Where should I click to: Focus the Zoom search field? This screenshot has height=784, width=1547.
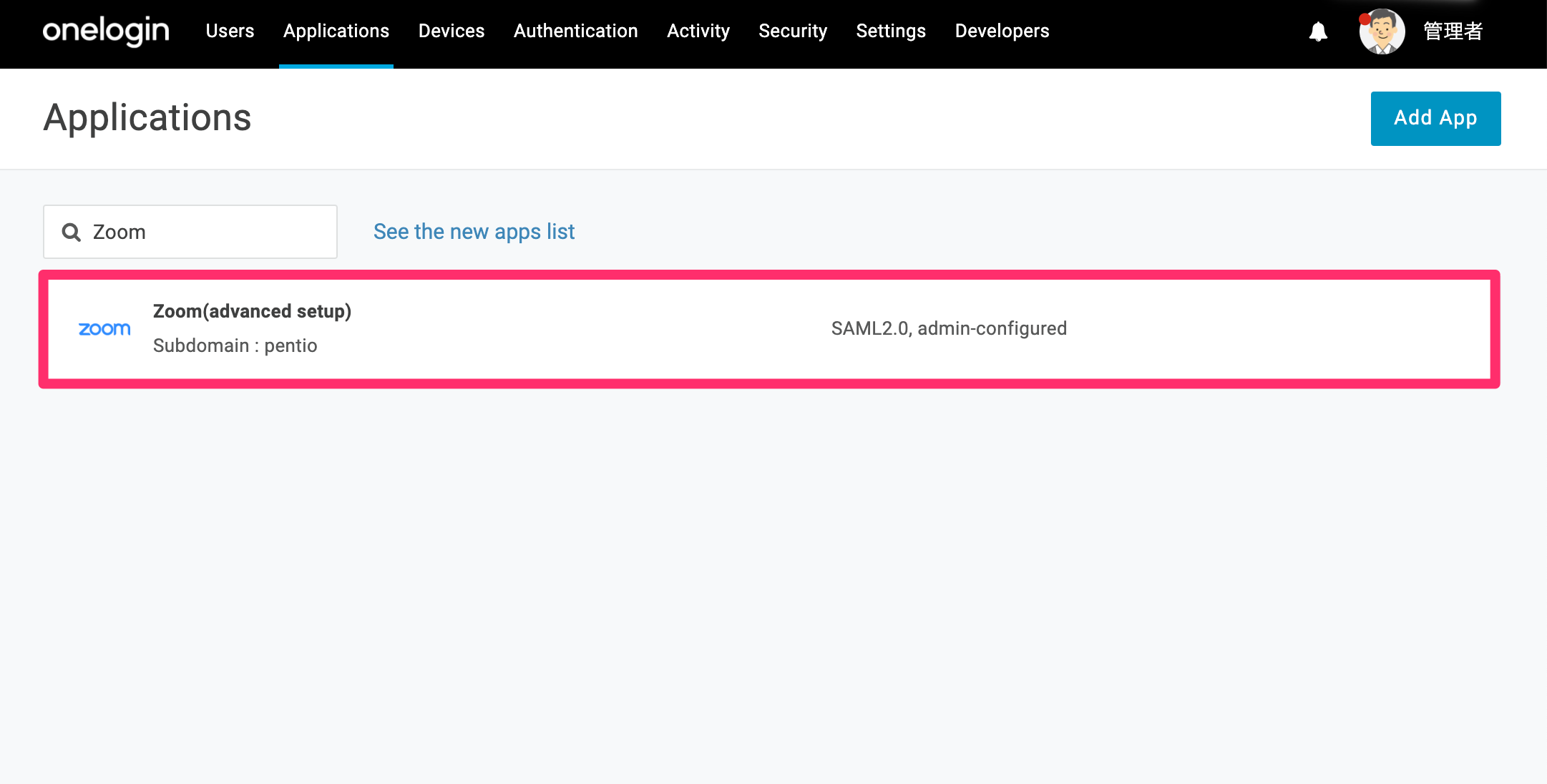190,232
